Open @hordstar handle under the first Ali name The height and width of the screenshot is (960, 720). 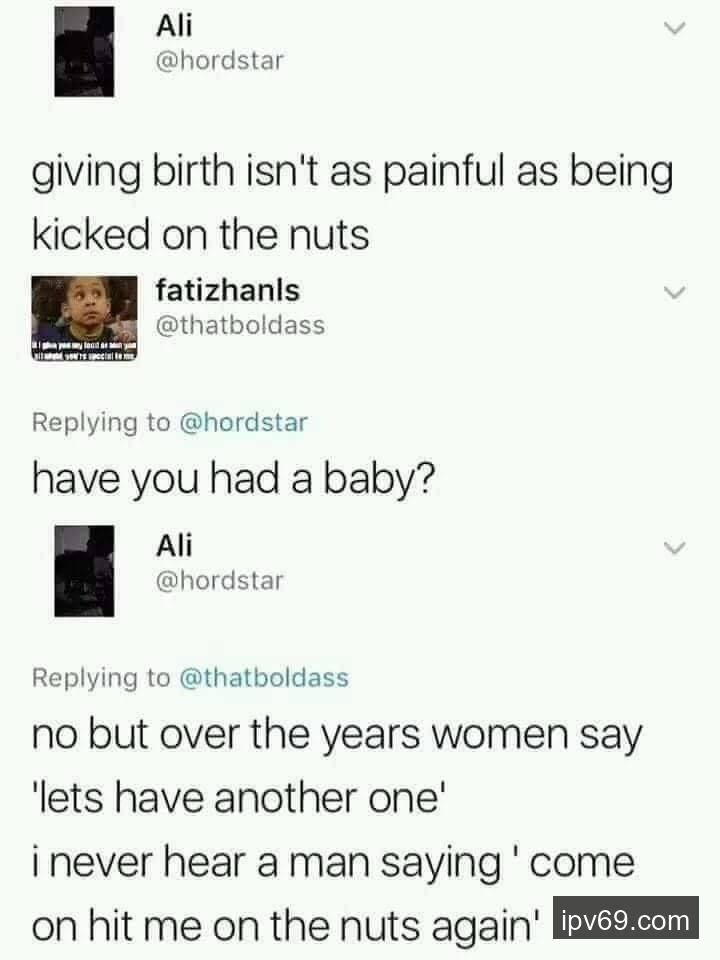point(220,61)
